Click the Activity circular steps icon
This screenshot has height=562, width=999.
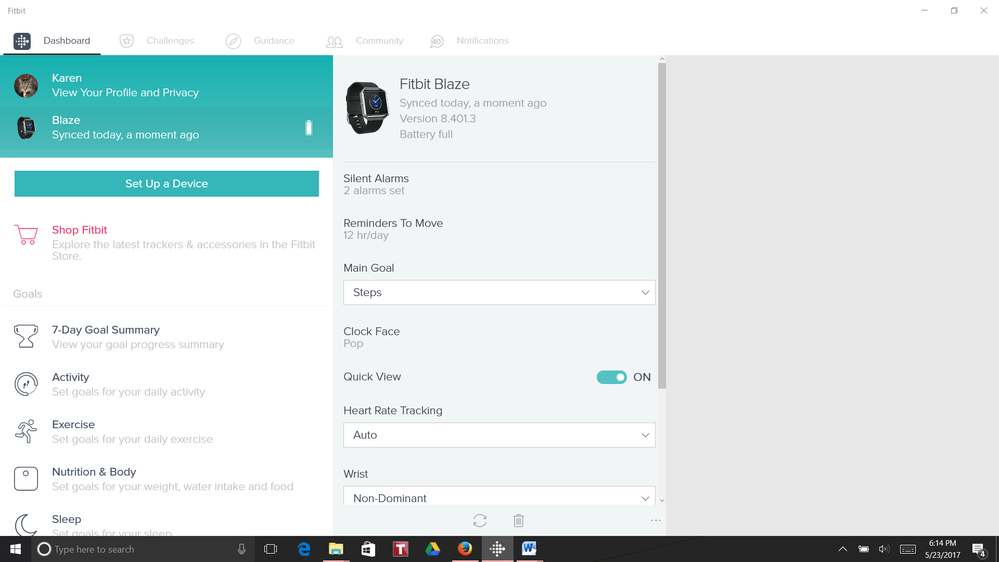(x=26, y=384)
